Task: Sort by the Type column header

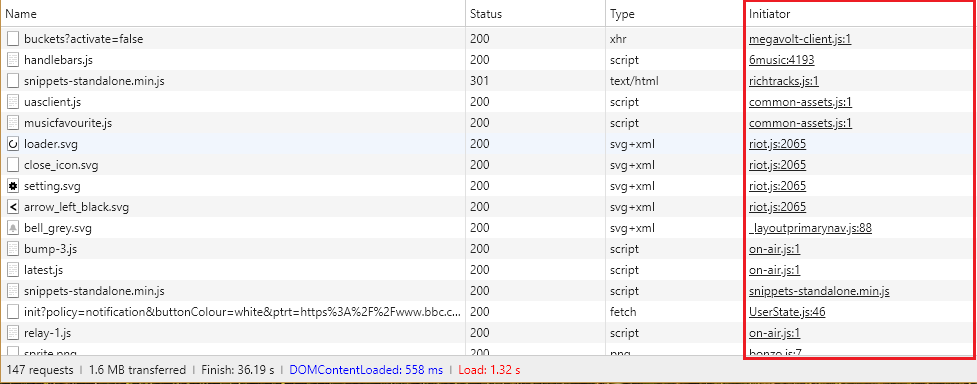Action: (674, 13)
